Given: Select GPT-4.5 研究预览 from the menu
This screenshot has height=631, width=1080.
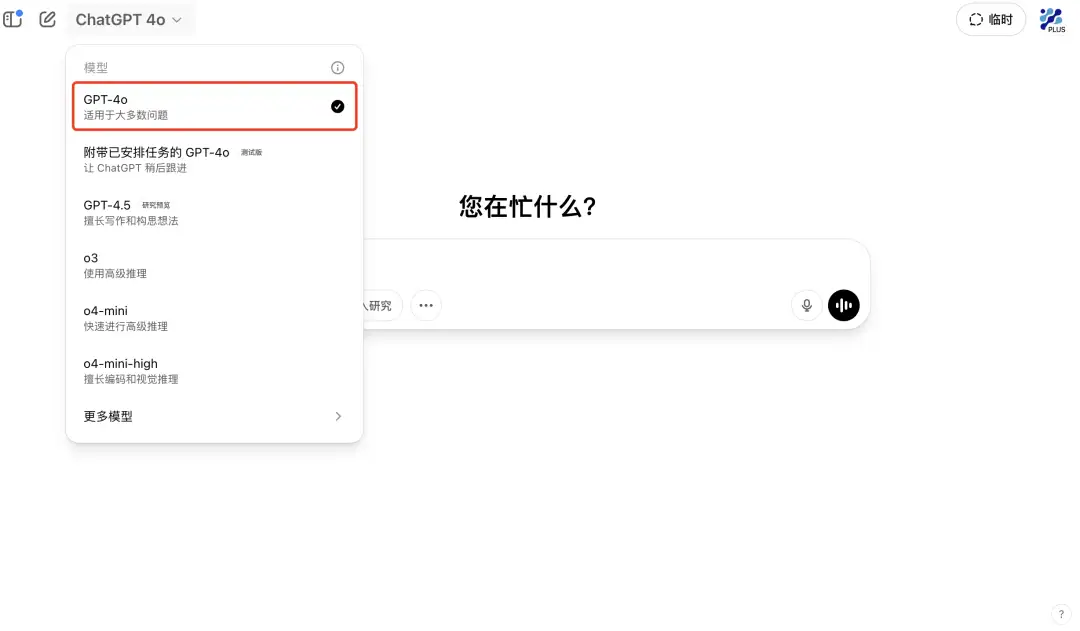Looking at the screenshot, I should click(x=214, y=211).
